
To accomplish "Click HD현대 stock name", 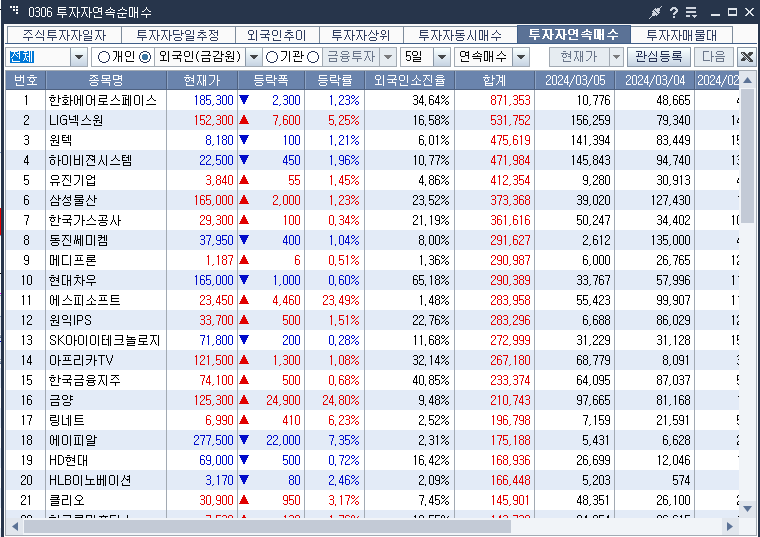I will click(x=68, y=460).
